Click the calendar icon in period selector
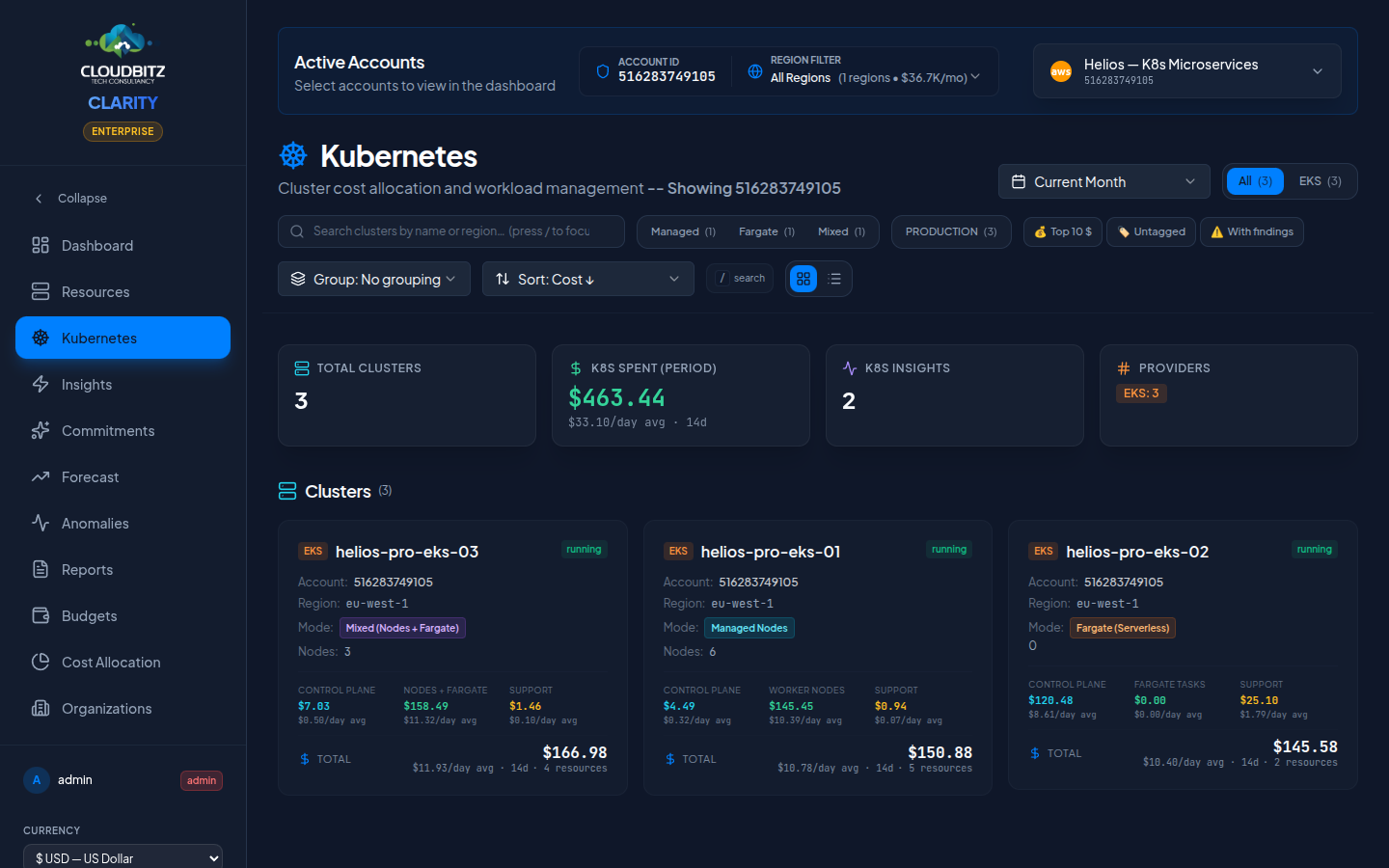The height and width of the screenshot is (868, 1389). pos(1019,181)
